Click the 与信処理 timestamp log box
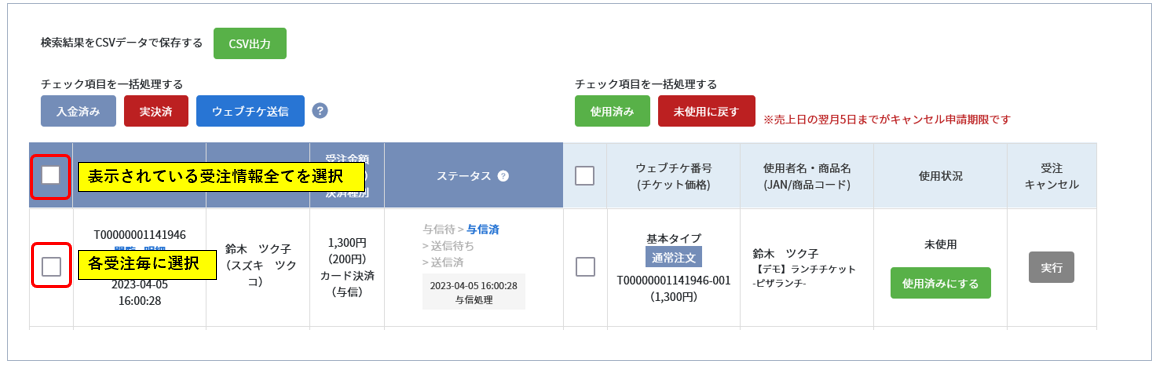This screenshot has height=365, width=1157. (x=474, y=292)
